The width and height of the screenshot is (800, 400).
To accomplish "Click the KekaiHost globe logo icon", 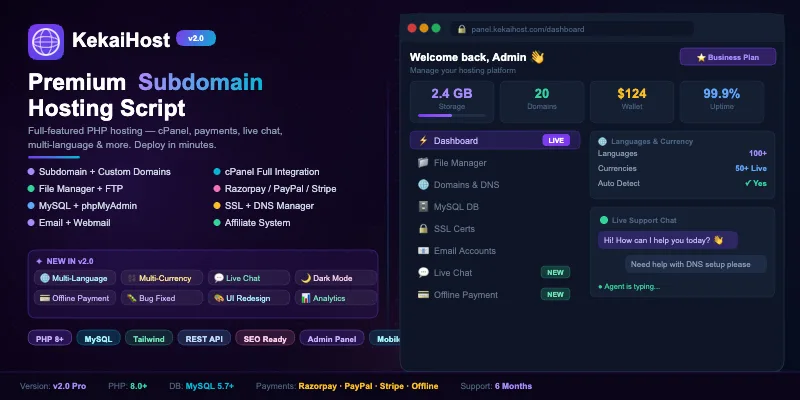I will [46, 42].
